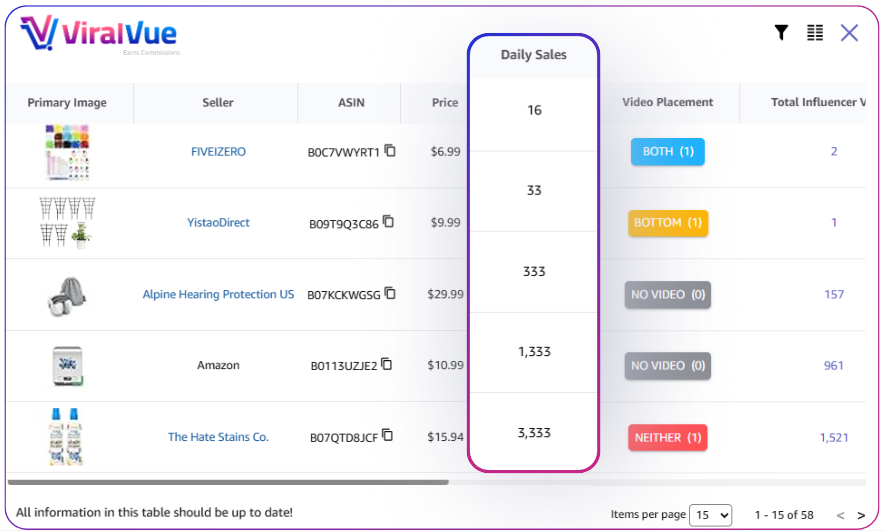Open the FIVEIZERO product thumbnail

tap(67, 152)
